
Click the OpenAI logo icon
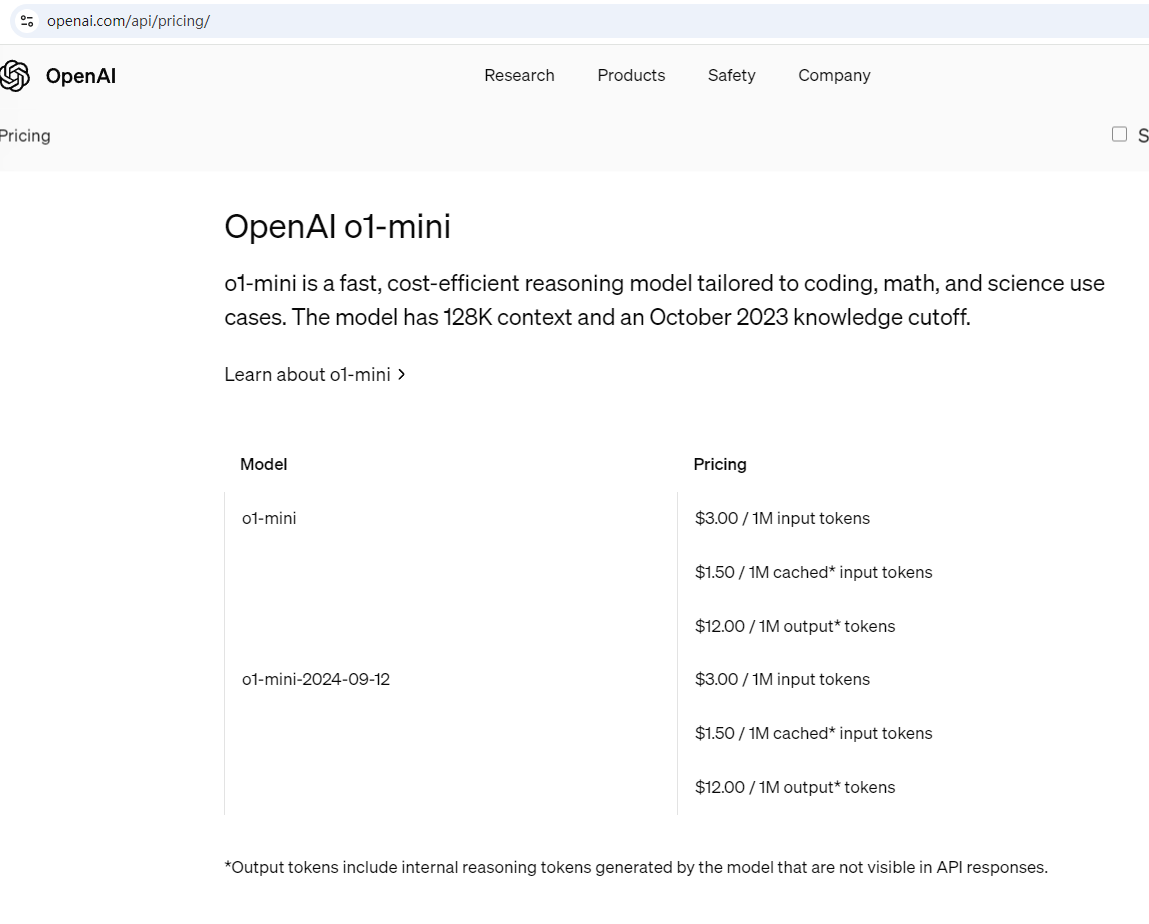15,75
